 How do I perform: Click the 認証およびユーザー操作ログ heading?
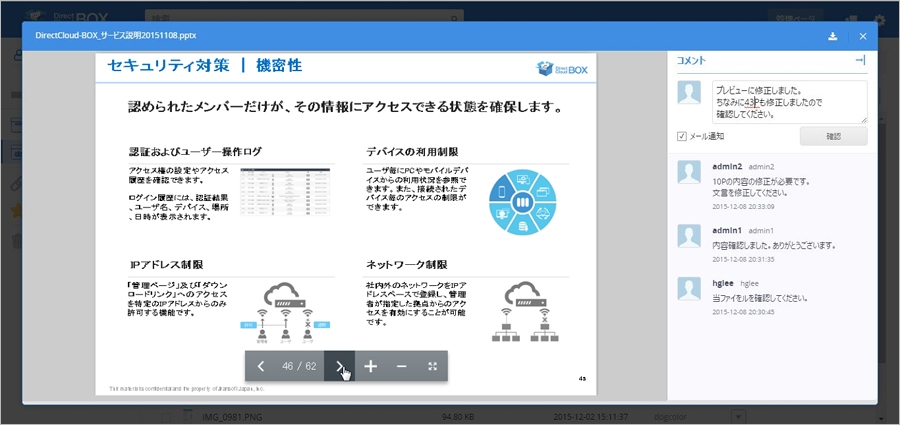tap(195, 152)
